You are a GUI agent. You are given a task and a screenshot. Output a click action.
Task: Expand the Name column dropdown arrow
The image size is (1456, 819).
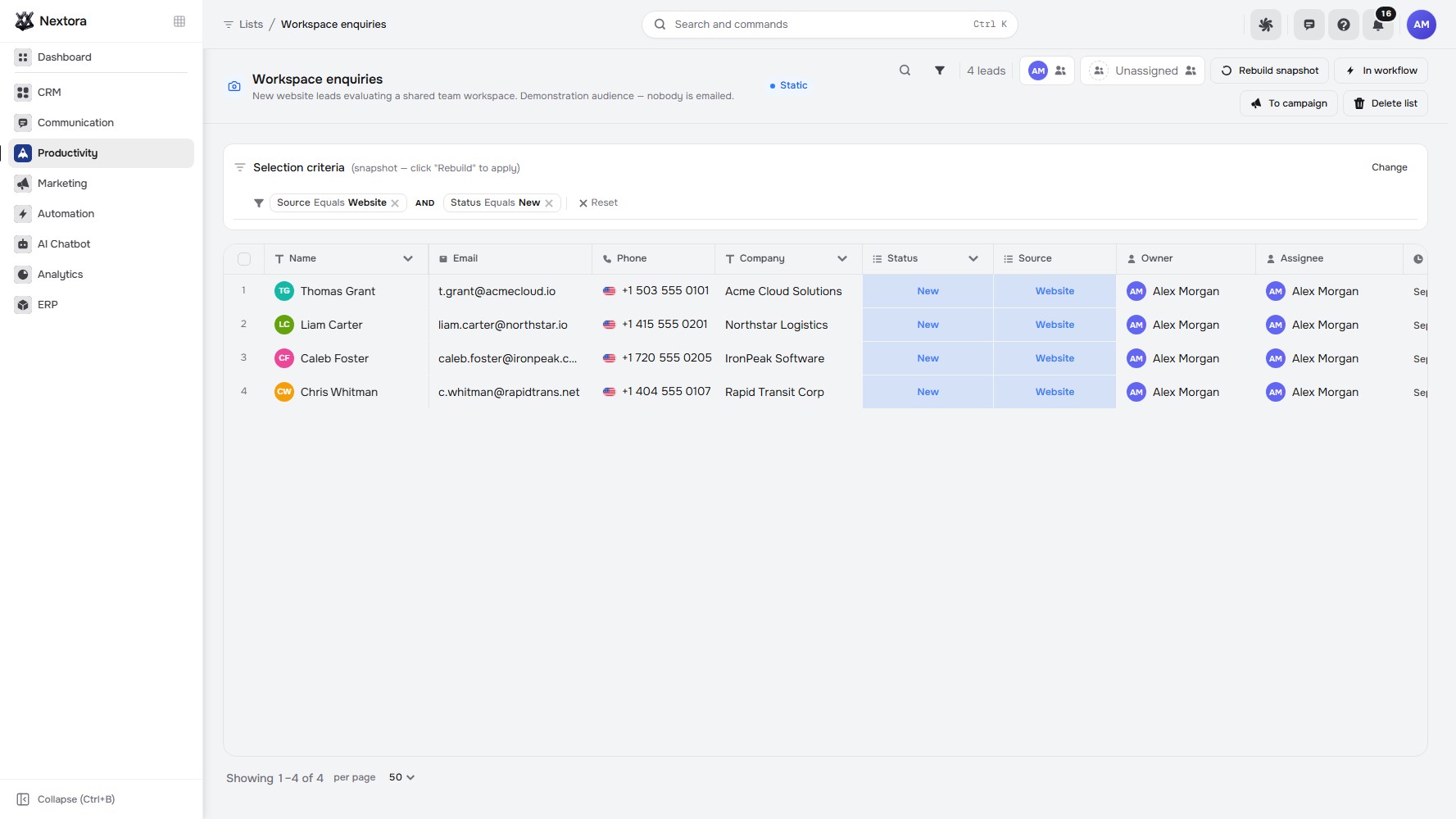[x=408, y=259]
